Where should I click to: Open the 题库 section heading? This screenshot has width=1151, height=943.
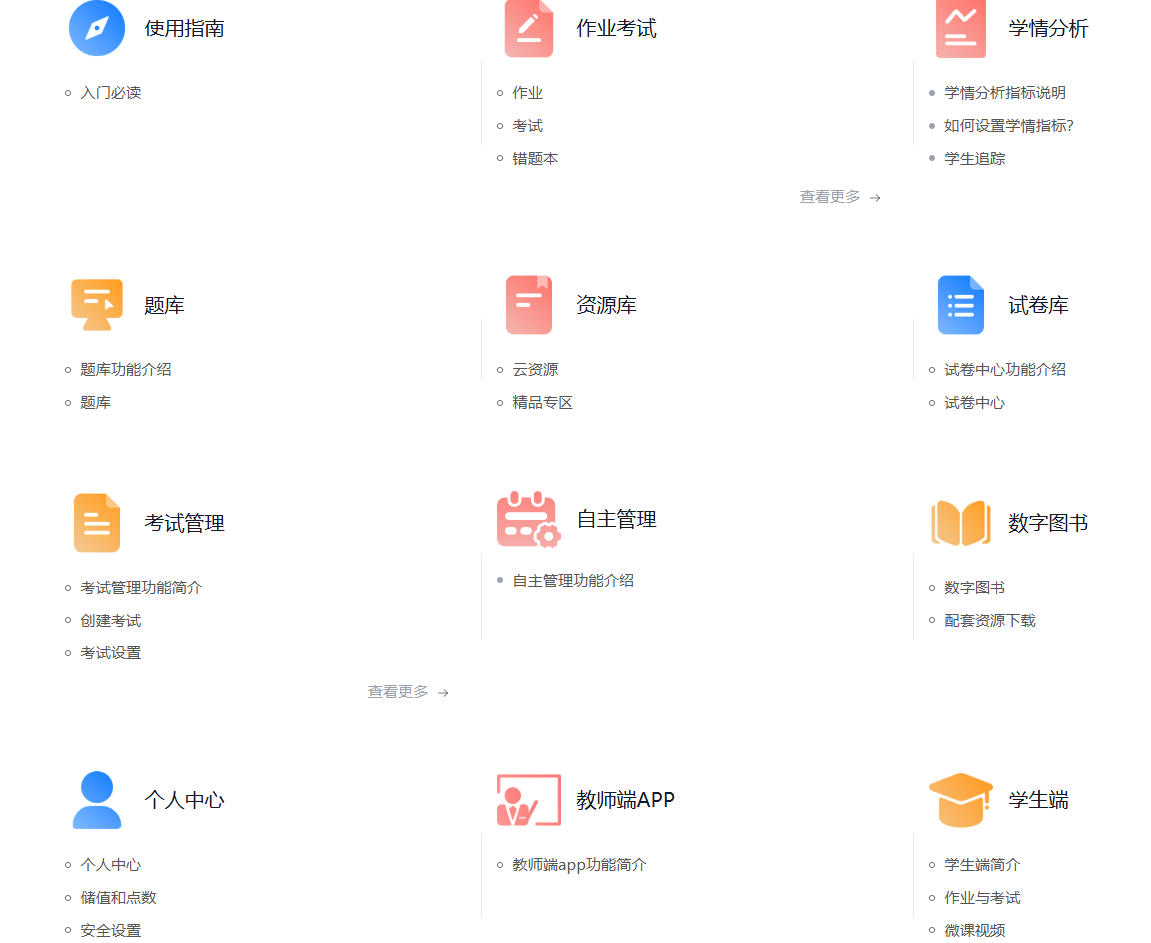[164, 305]
